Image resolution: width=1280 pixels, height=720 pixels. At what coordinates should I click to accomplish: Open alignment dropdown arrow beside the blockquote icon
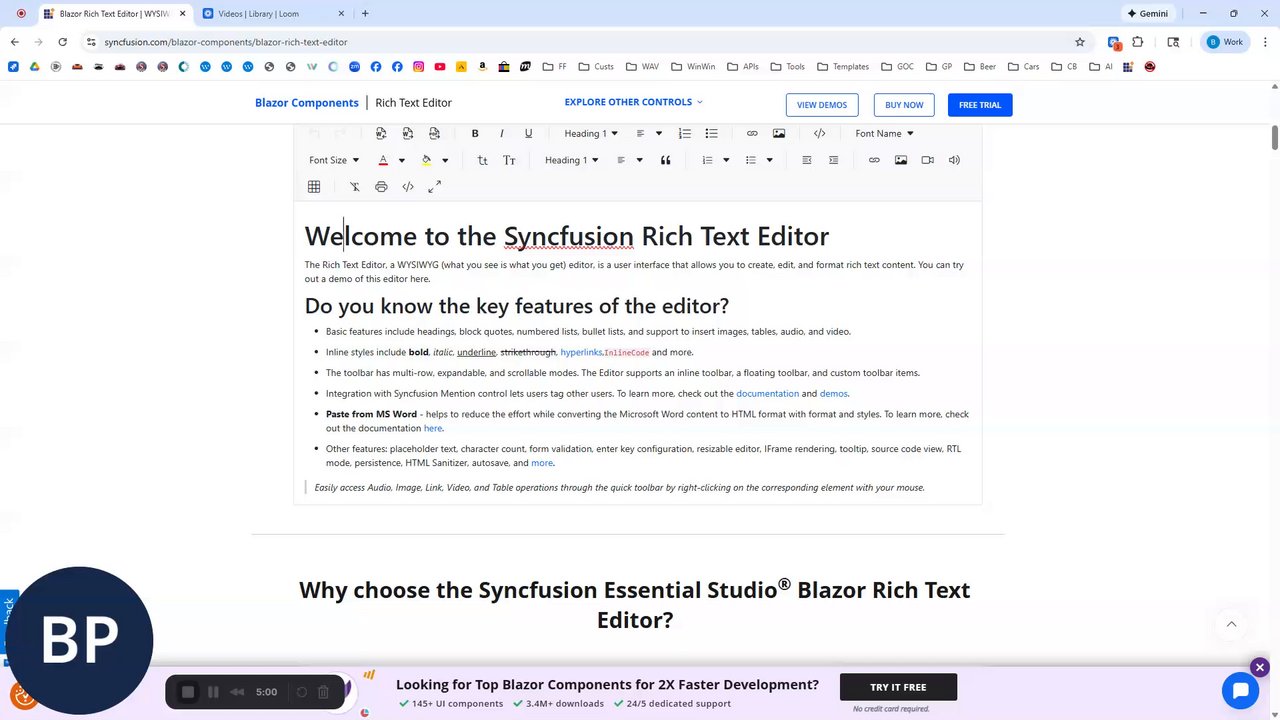pos(640,160)
